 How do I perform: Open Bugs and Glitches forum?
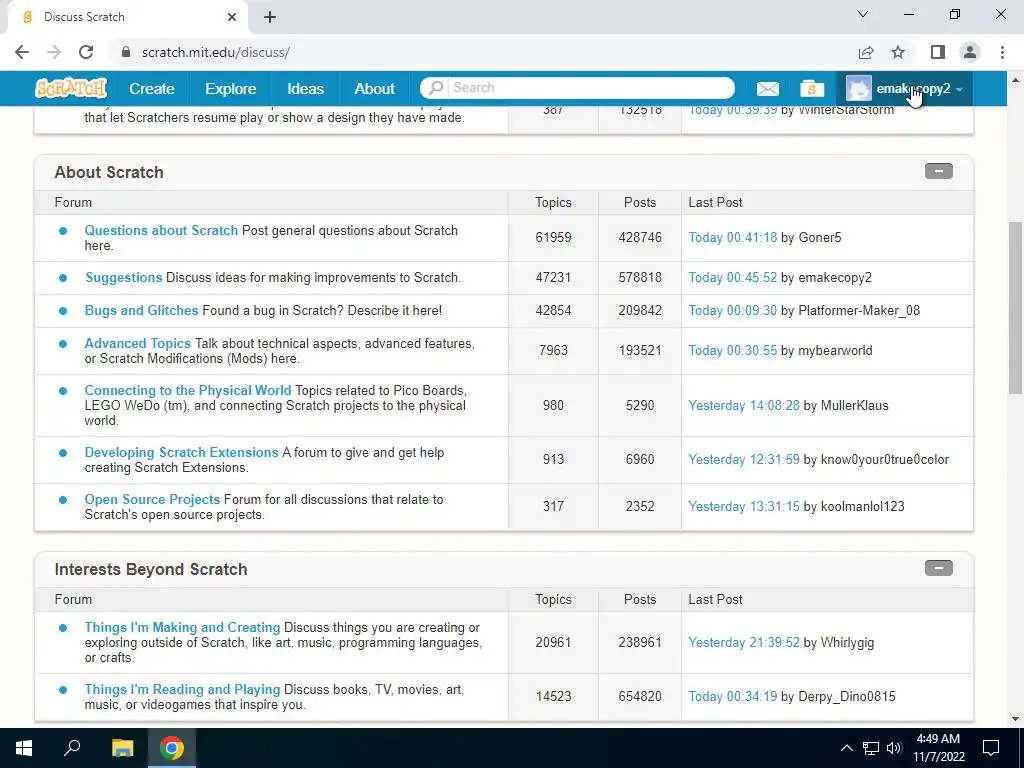tap(141, 310)
